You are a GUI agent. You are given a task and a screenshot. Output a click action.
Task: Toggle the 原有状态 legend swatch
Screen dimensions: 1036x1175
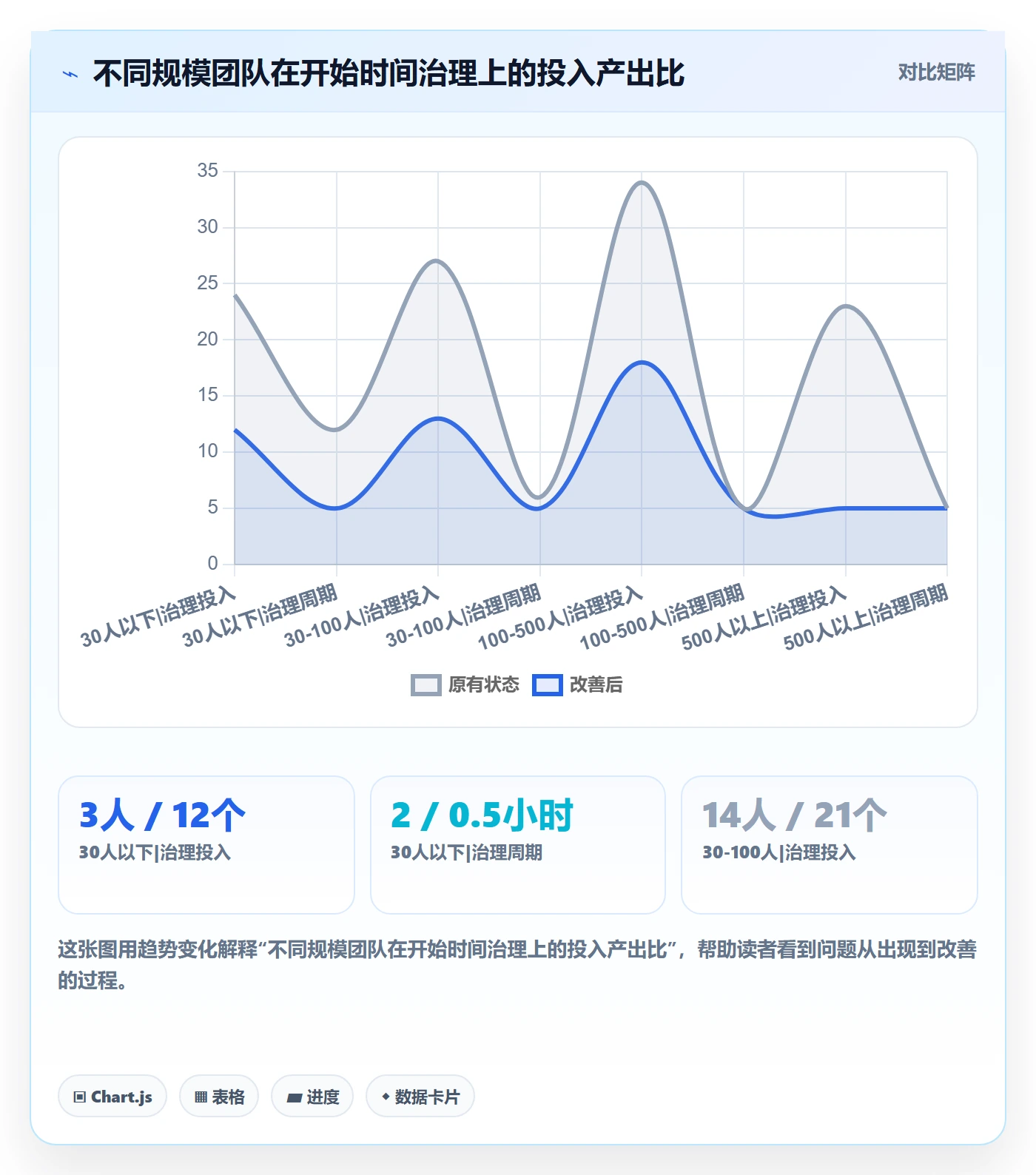(x=426, y=685)
